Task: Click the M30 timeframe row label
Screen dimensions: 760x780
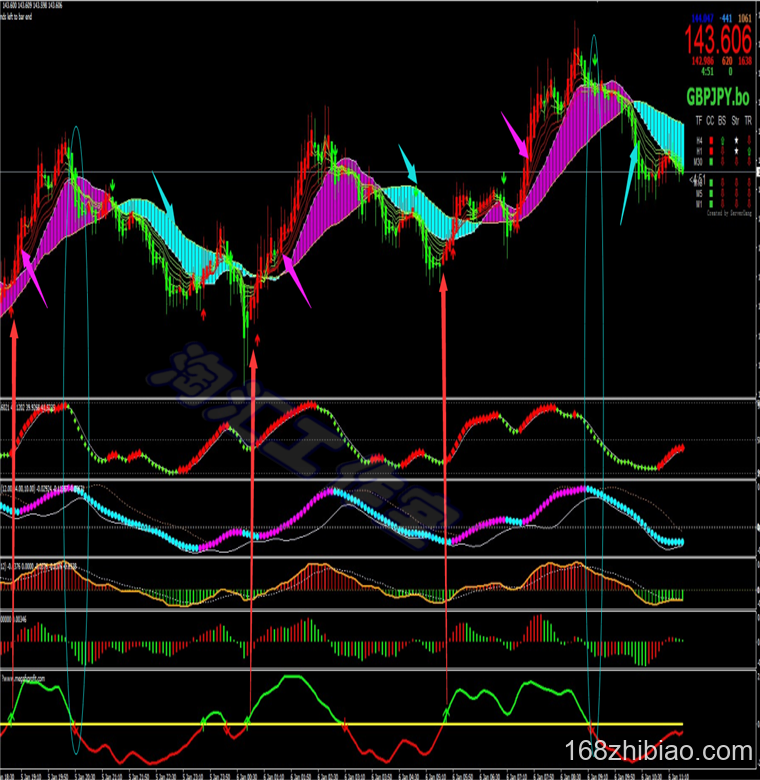Action: pos(698,162)
